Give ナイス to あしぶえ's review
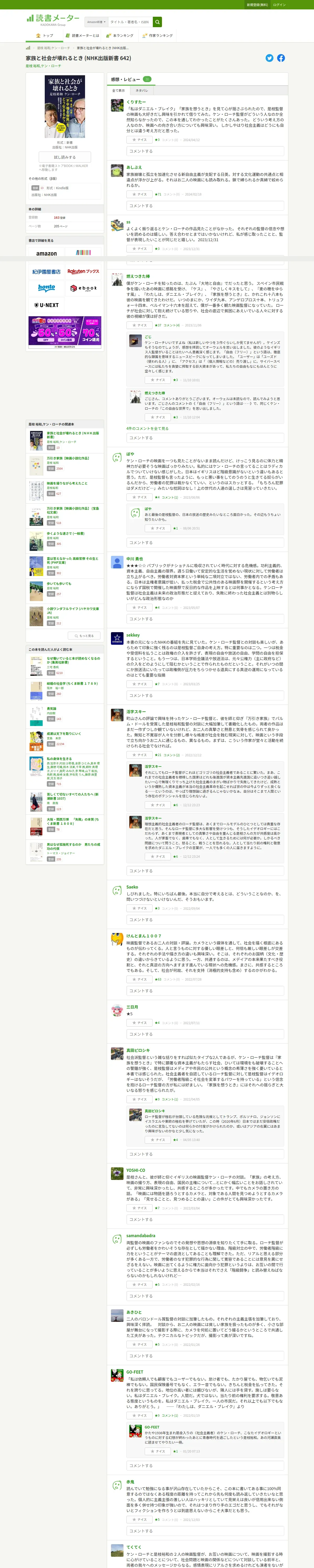This screenshot has height=1568, width=314. point(140,194)
